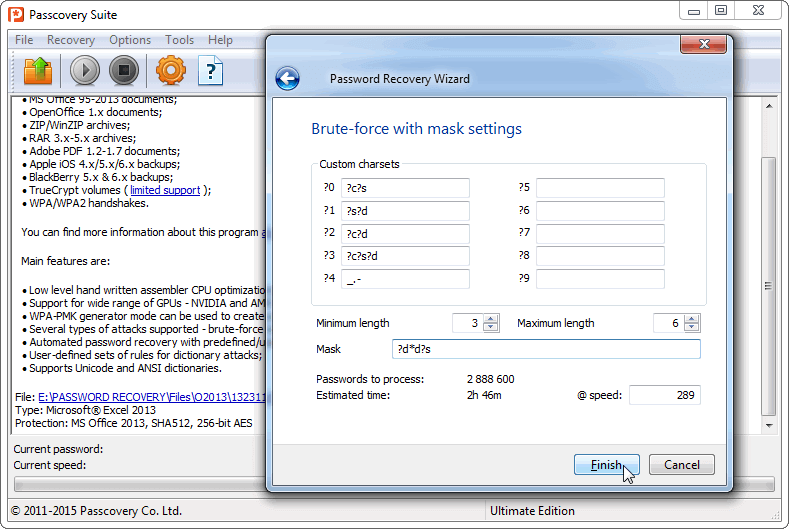Click 'Brute-force with mask settings' heading
789x529 pixels.
417,129
